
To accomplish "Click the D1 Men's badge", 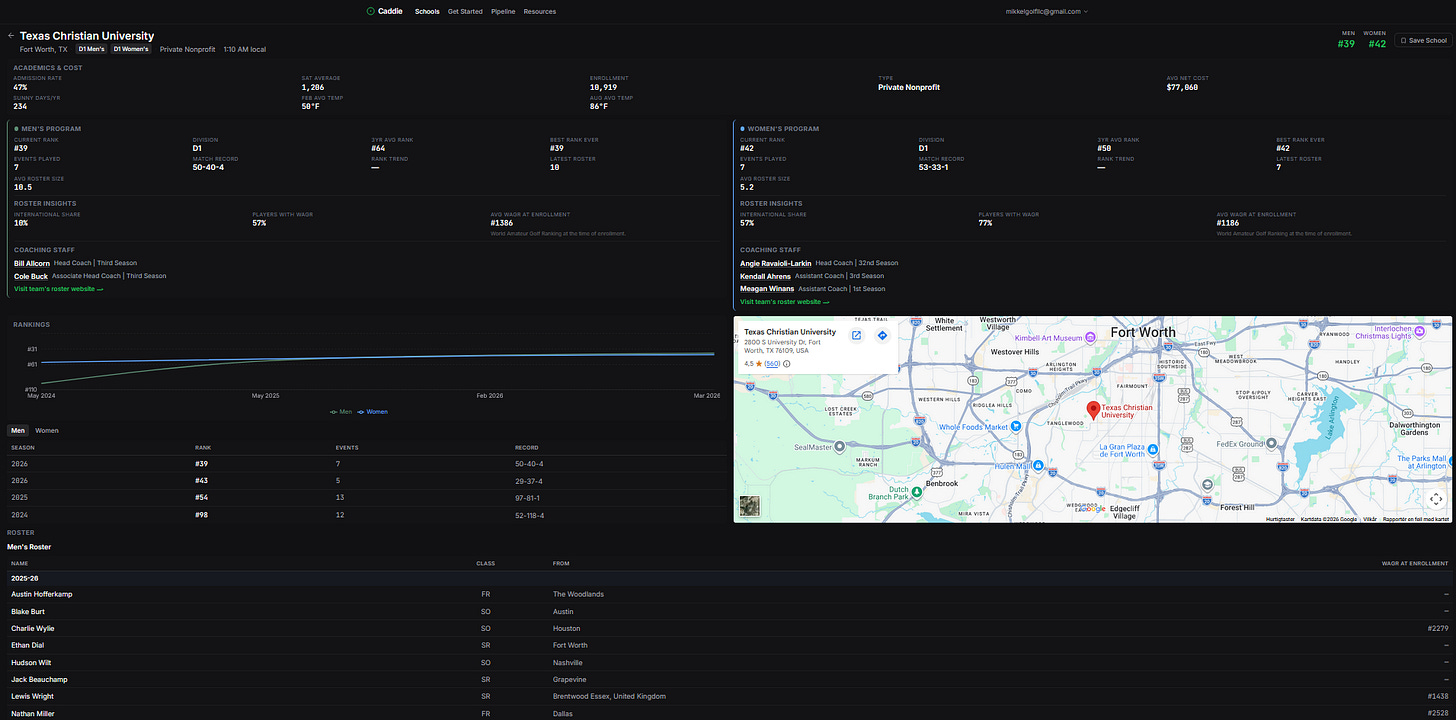I will click(x=92, y=49).
